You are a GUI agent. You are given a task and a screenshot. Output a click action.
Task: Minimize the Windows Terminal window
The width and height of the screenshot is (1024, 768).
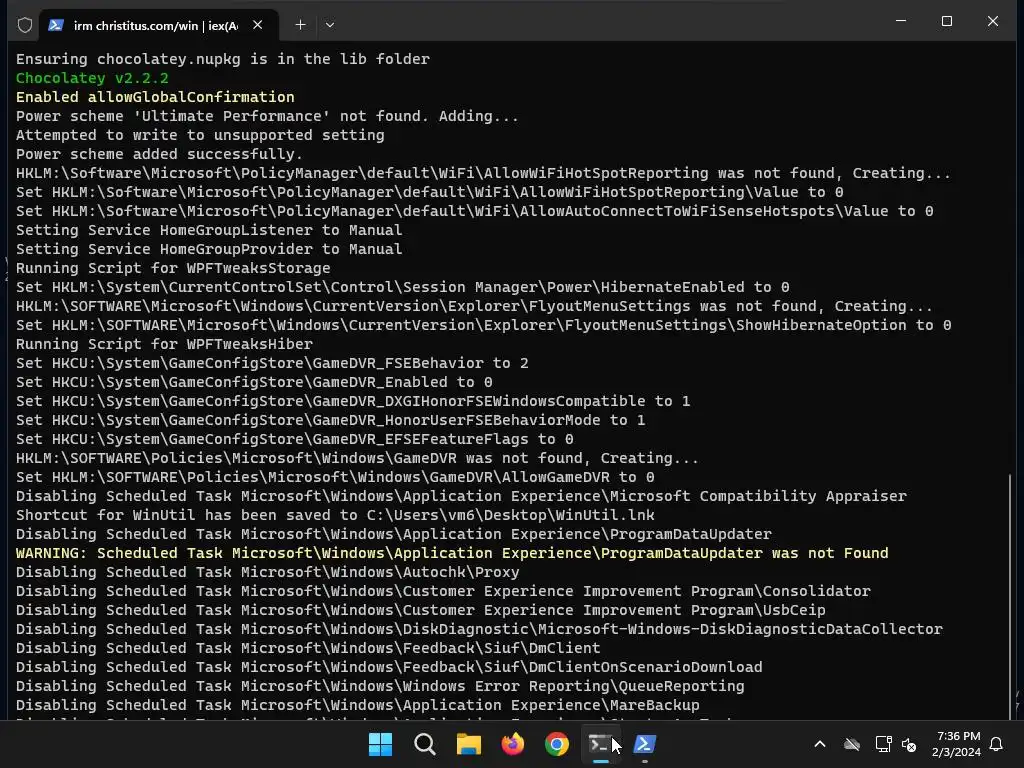pos(901,21)
